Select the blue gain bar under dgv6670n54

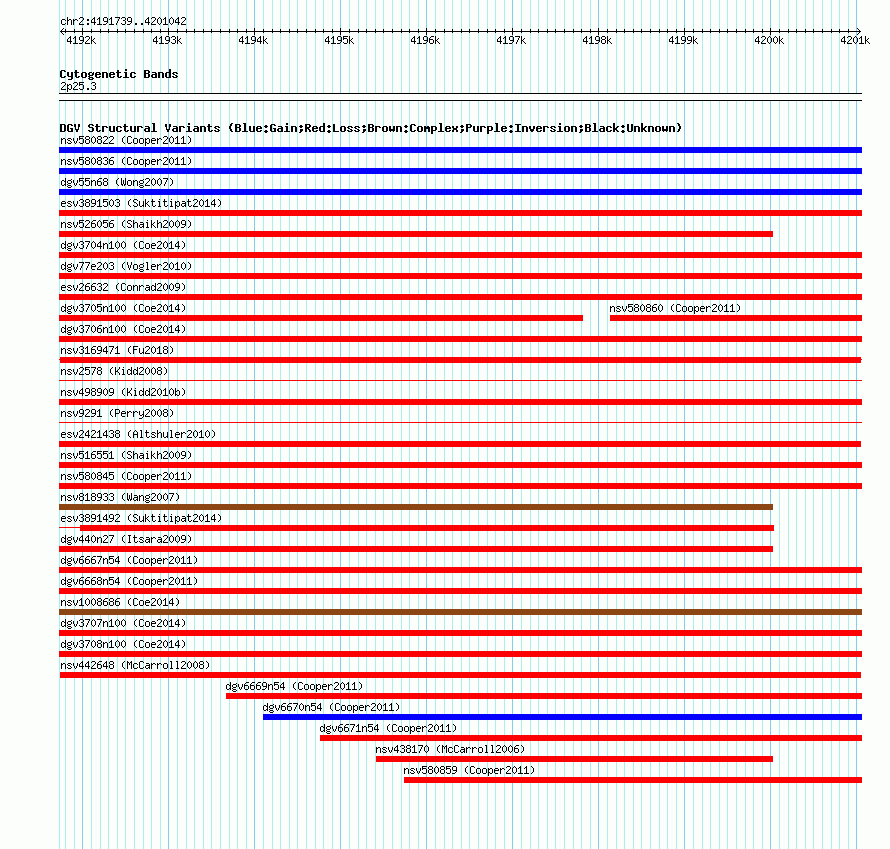tap(562, 717)
